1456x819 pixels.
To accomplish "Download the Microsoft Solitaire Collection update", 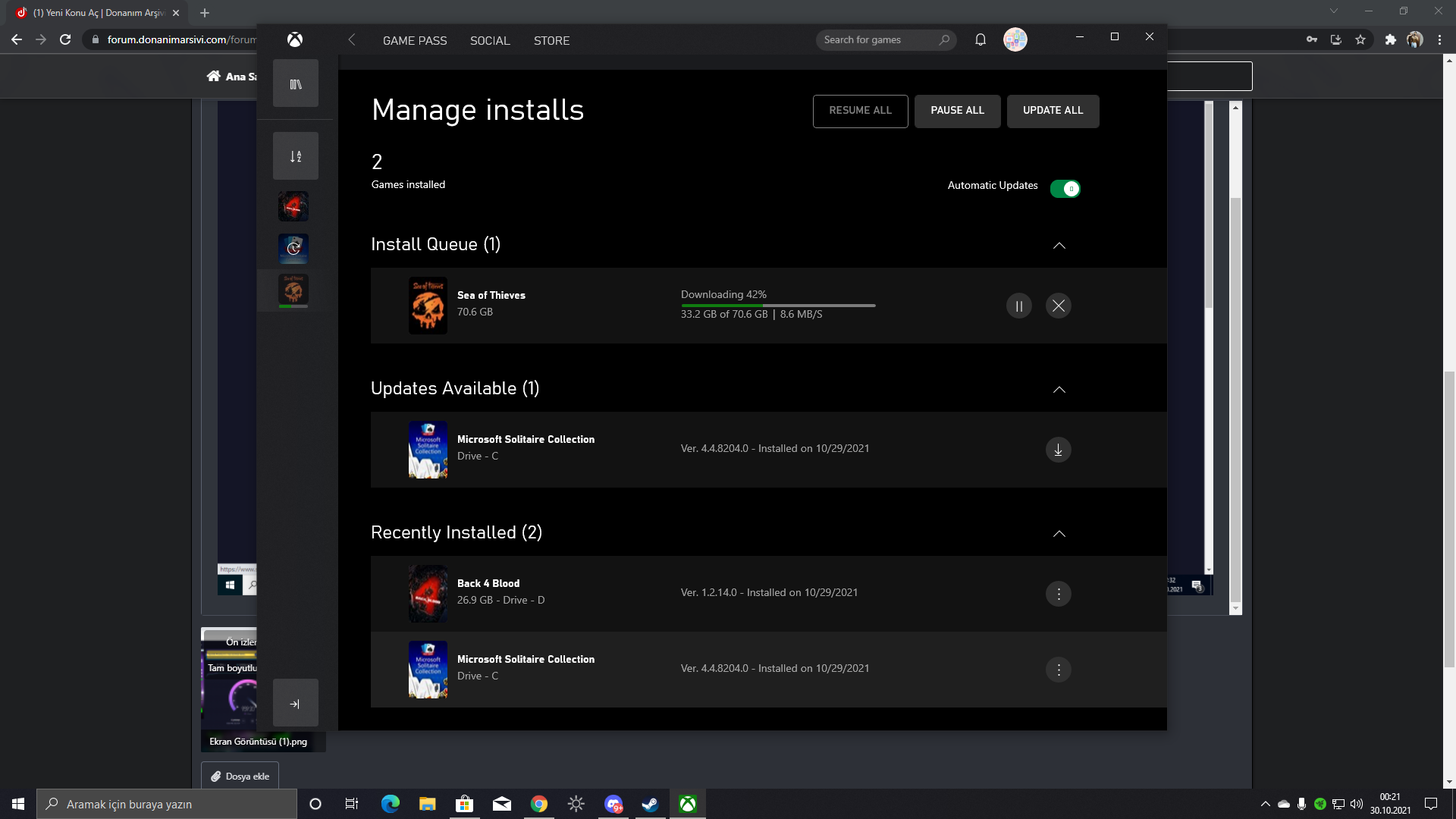I will pyautogui.click(x=1058, y=450).
